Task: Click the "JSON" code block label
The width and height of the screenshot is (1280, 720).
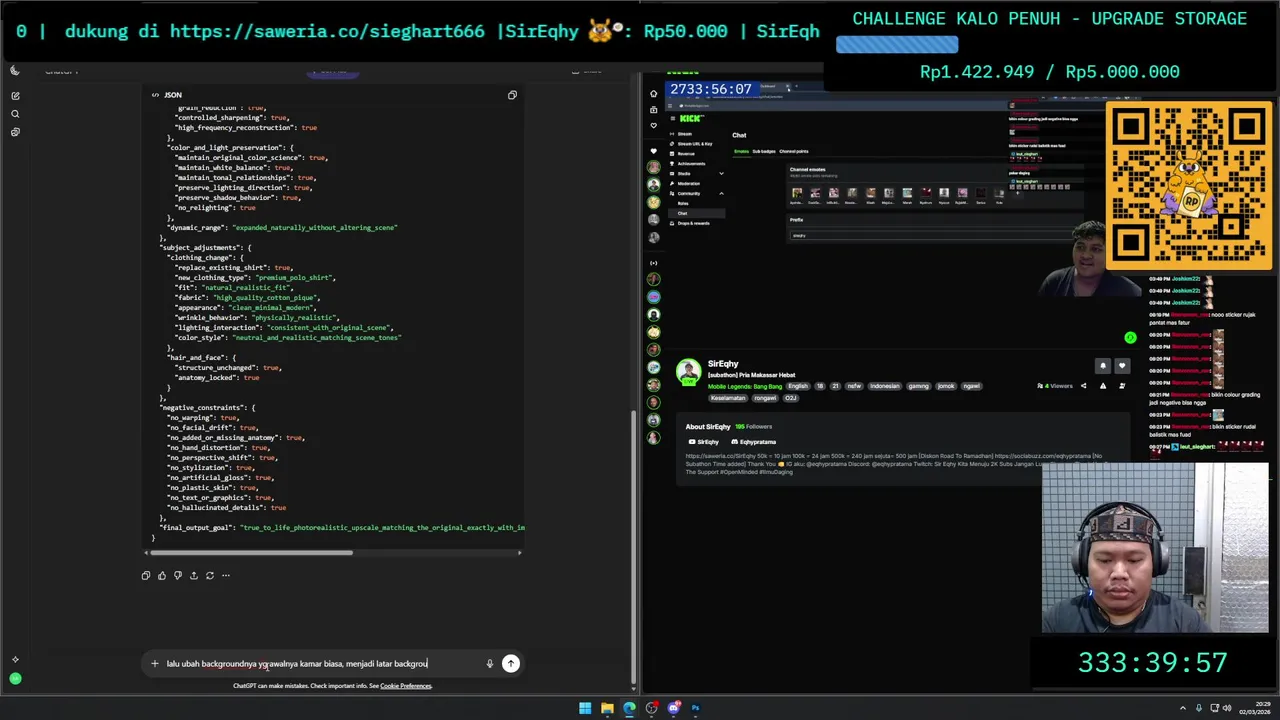Action: [x=173, y=95]
